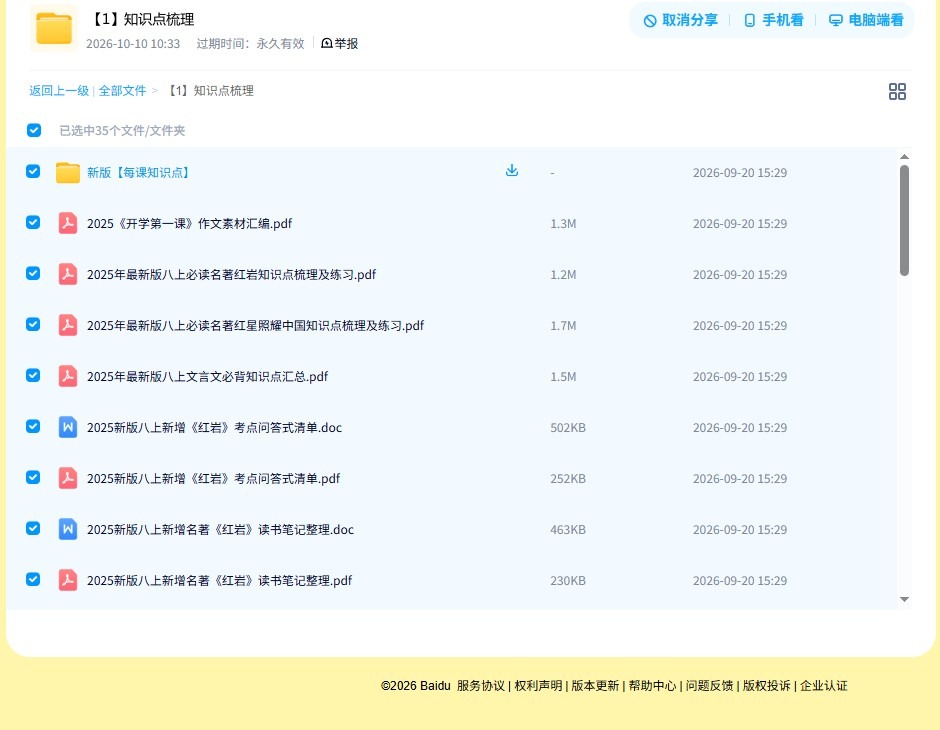Click the 举报 report icon
Screen dimensions: 940x730
tap(327, 43)
